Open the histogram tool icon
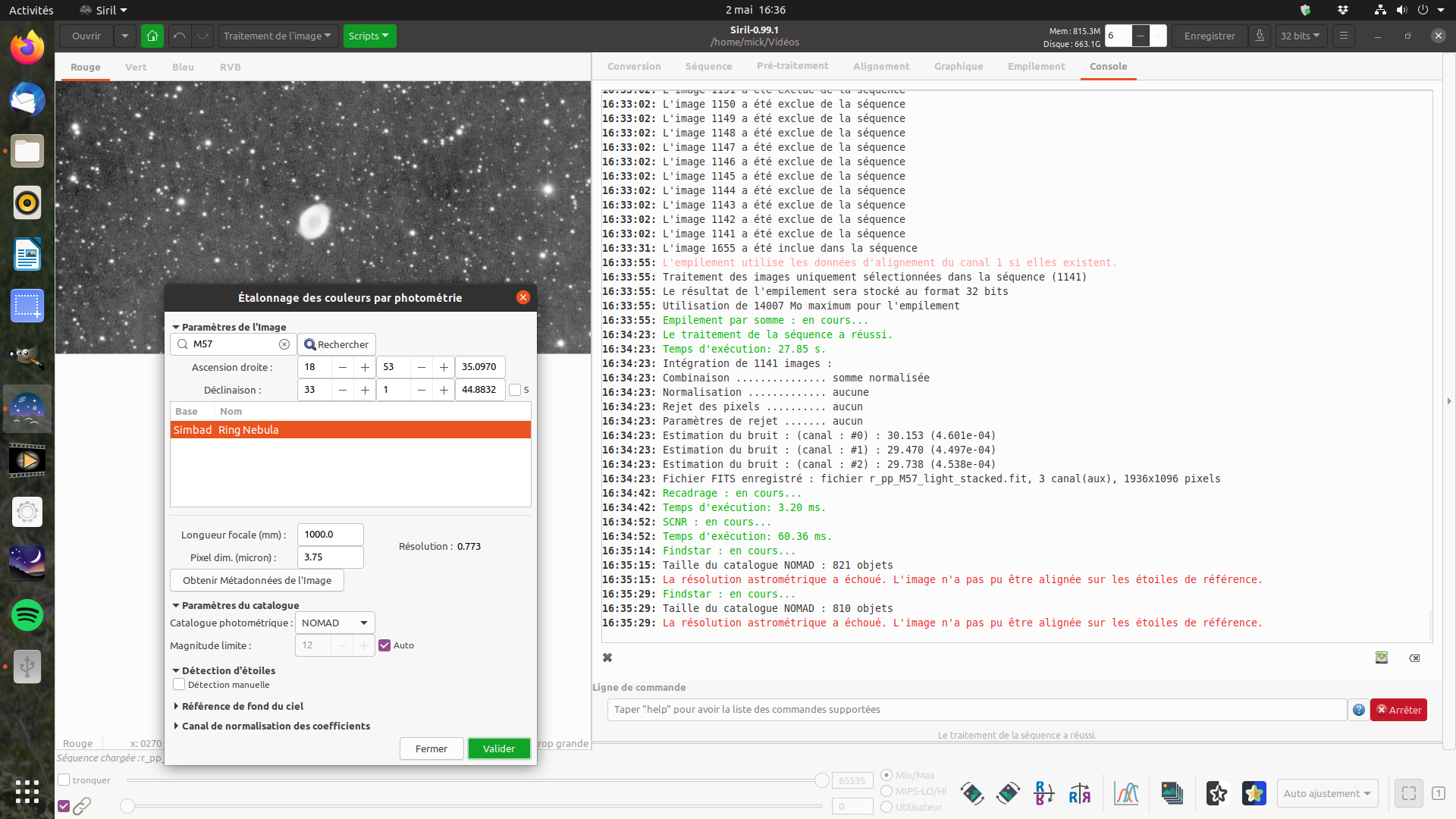The width and height of the screenshot is (1456, 819). [x=1126, y=793]
